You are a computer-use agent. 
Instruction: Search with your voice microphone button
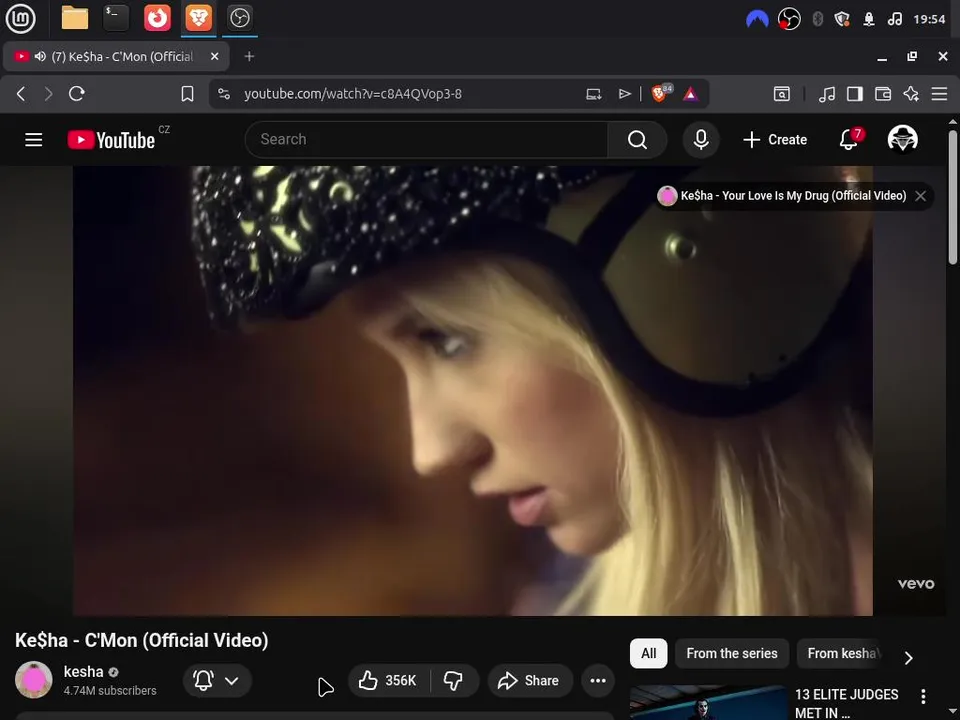click(x=701, y=140)
